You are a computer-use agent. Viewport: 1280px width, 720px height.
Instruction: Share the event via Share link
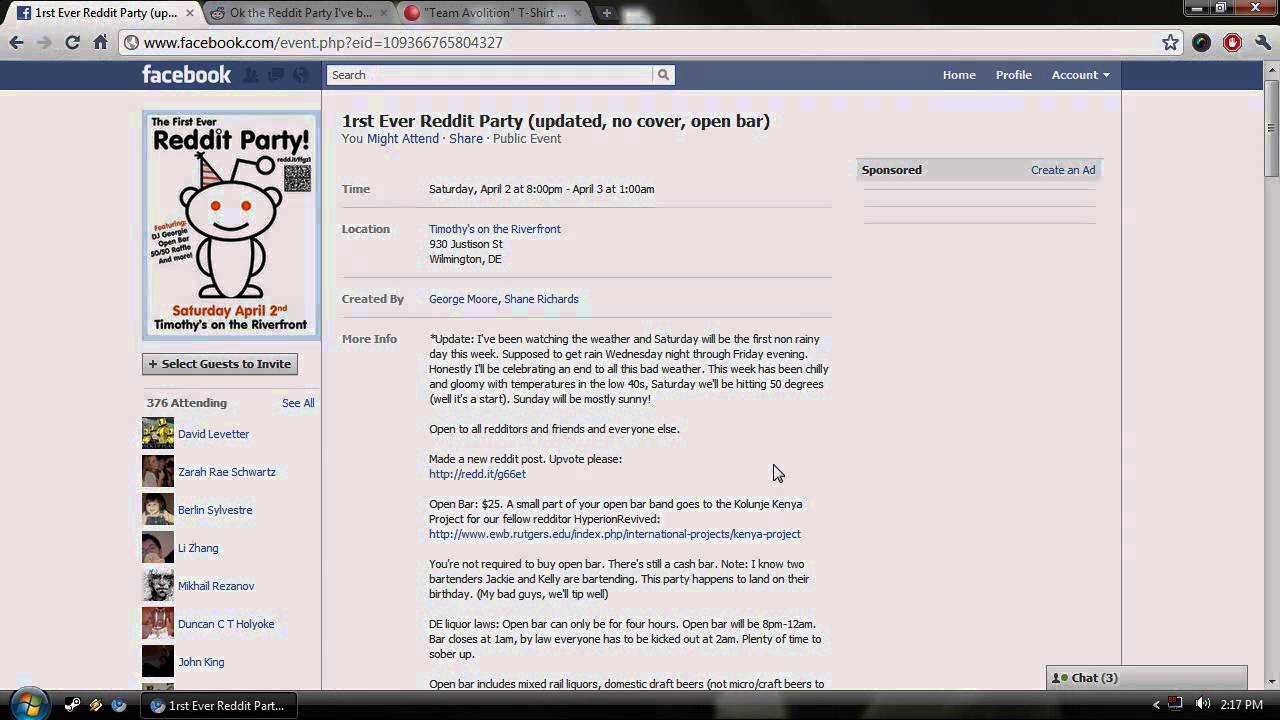466,139
